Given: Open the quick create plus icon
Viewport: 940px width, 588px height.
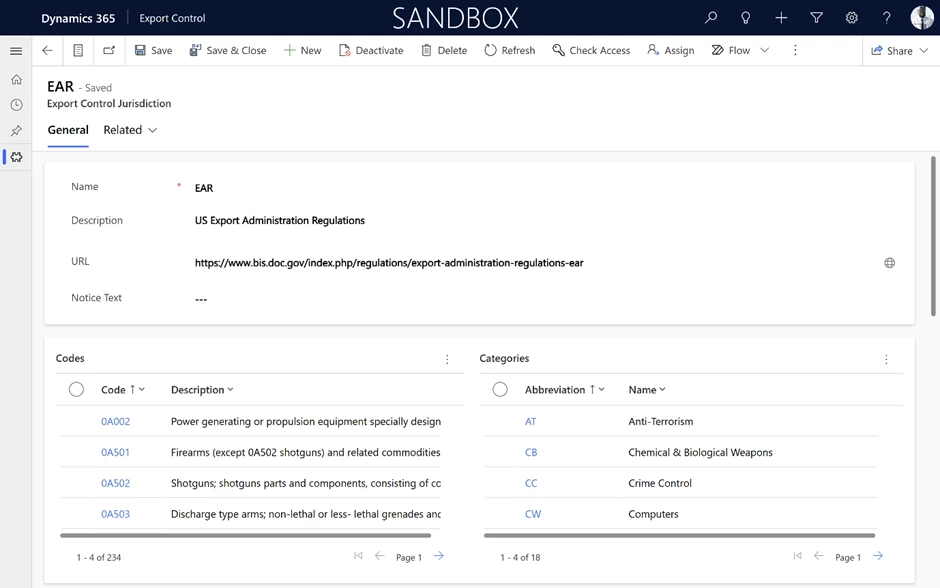Looking at the screenshot, I should pos(781,17).
